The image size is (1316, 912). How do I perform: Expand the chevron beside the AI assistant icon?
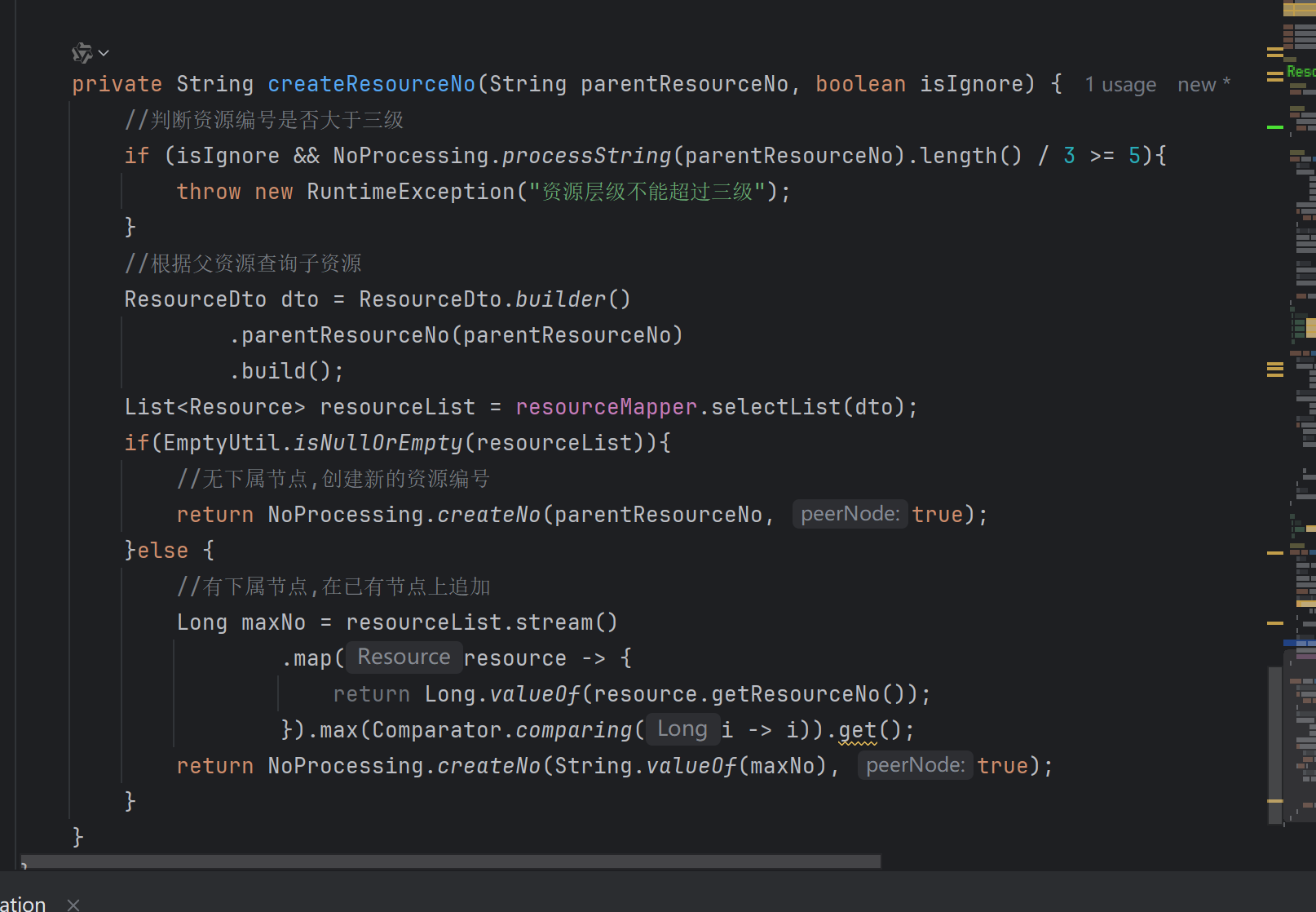(x=104, y=53)
